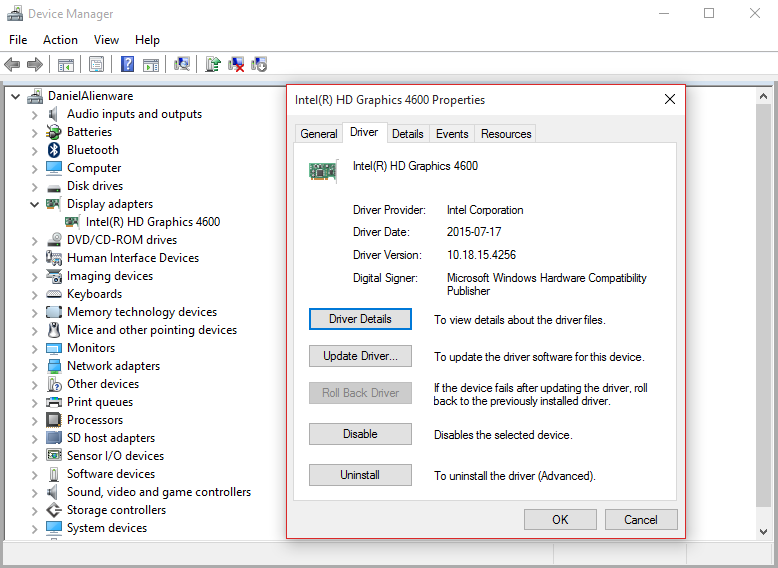Select the Monitors tree item label
The width and height of the screenshot is (778, 568).
pos(91,348)
